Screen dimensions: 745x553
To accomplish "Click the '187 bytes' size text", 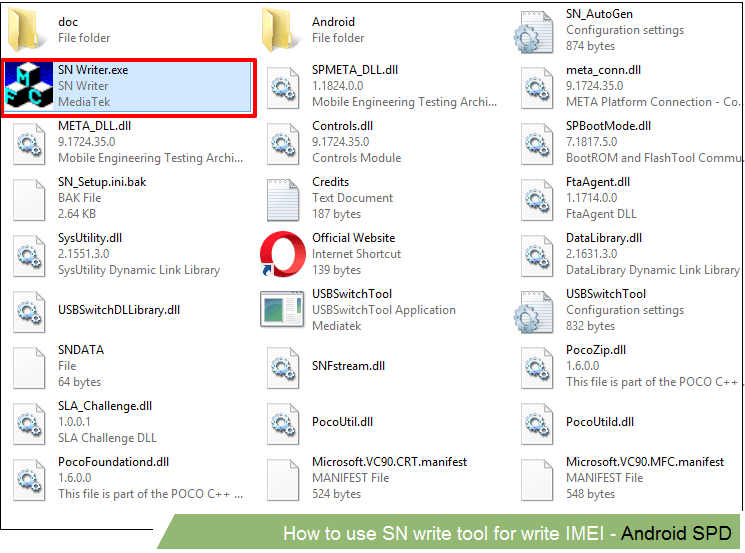I will 337,214.
